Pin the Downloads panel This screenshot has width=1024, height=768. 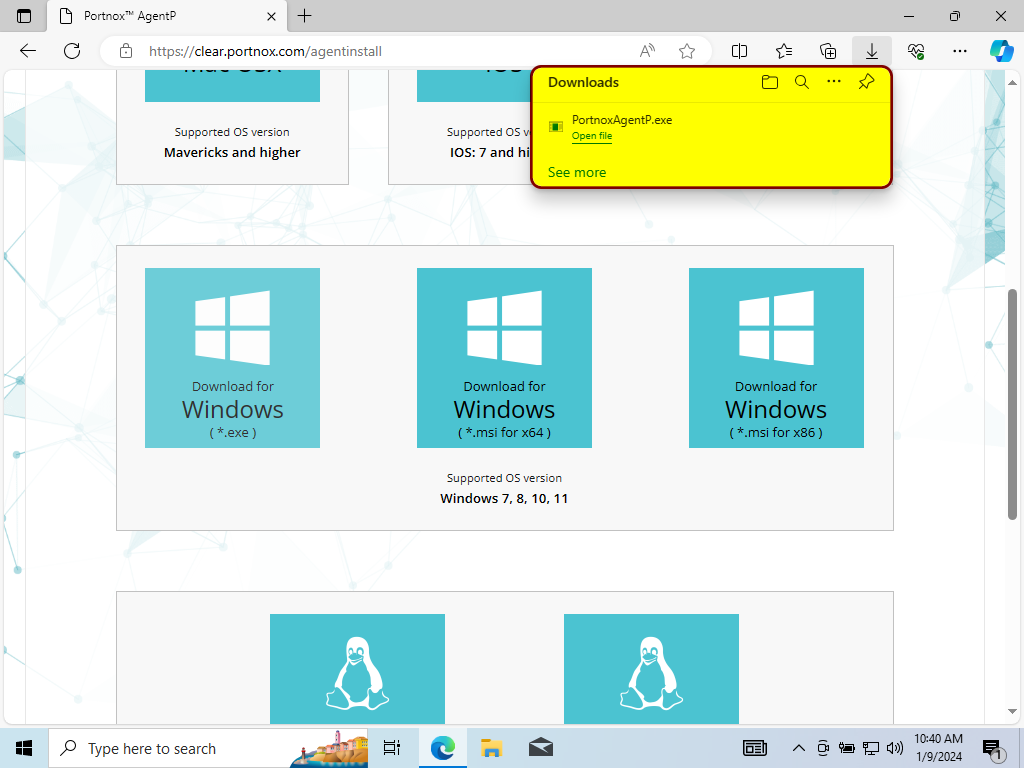coord(866,82)
